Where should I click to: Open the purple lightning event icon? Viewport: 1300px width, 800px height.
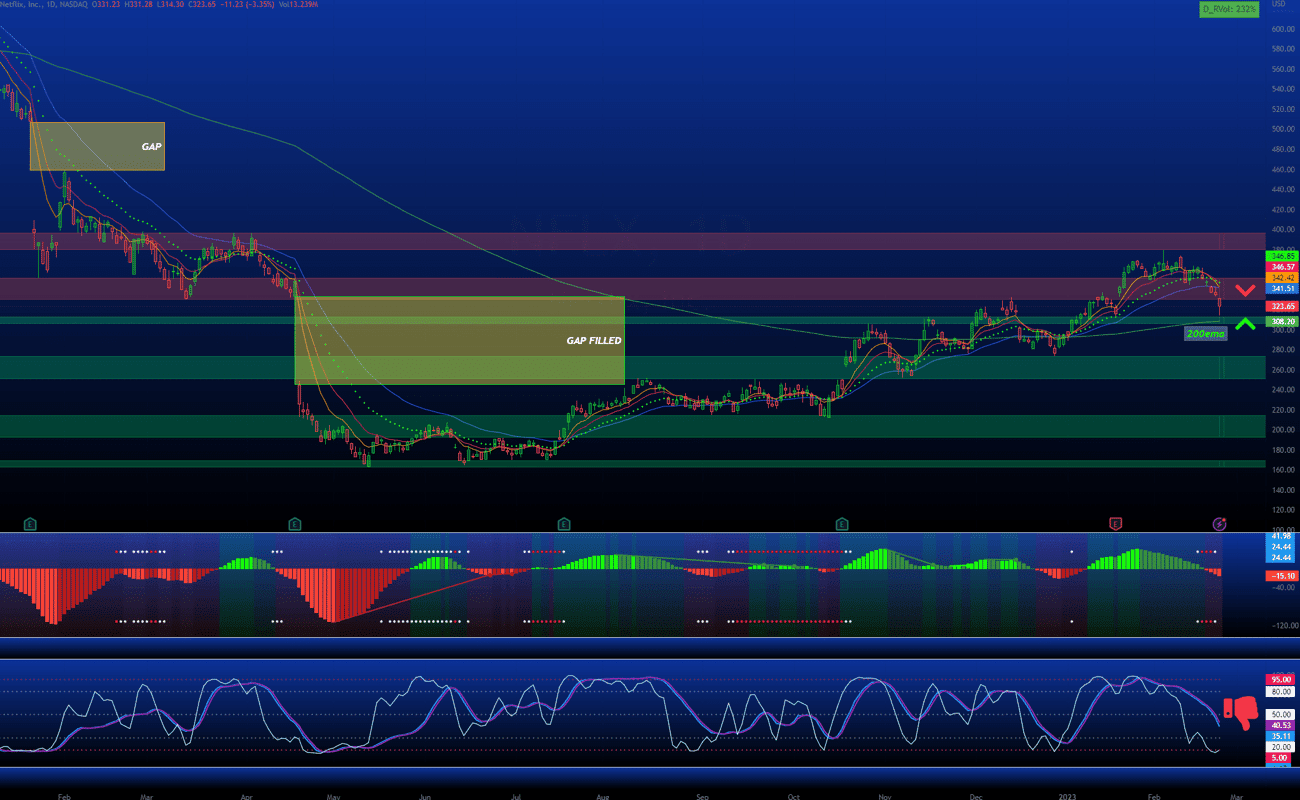click(x=1220, y=523)
